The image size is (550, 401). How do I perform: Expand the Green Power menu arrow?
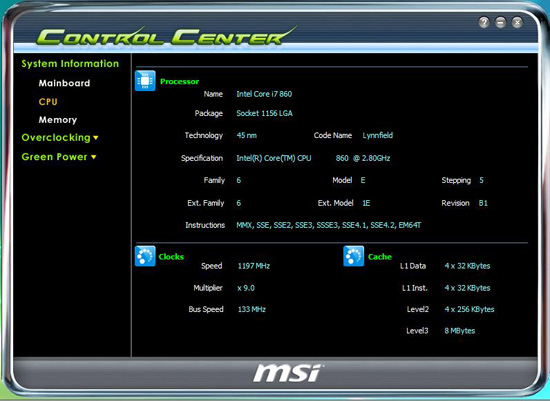tap(94, 157)
